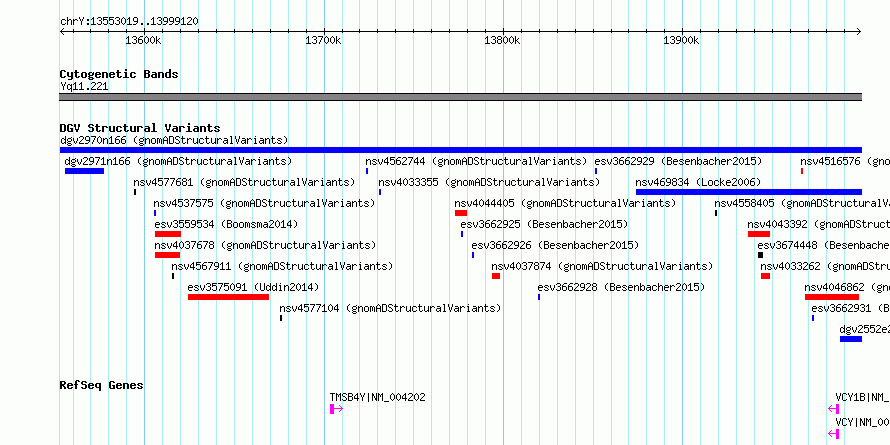Open the esv3559534 (Boomsma2014) label
Image resolution: width=890 pixels, height=445 pixels.
[226, 224]
